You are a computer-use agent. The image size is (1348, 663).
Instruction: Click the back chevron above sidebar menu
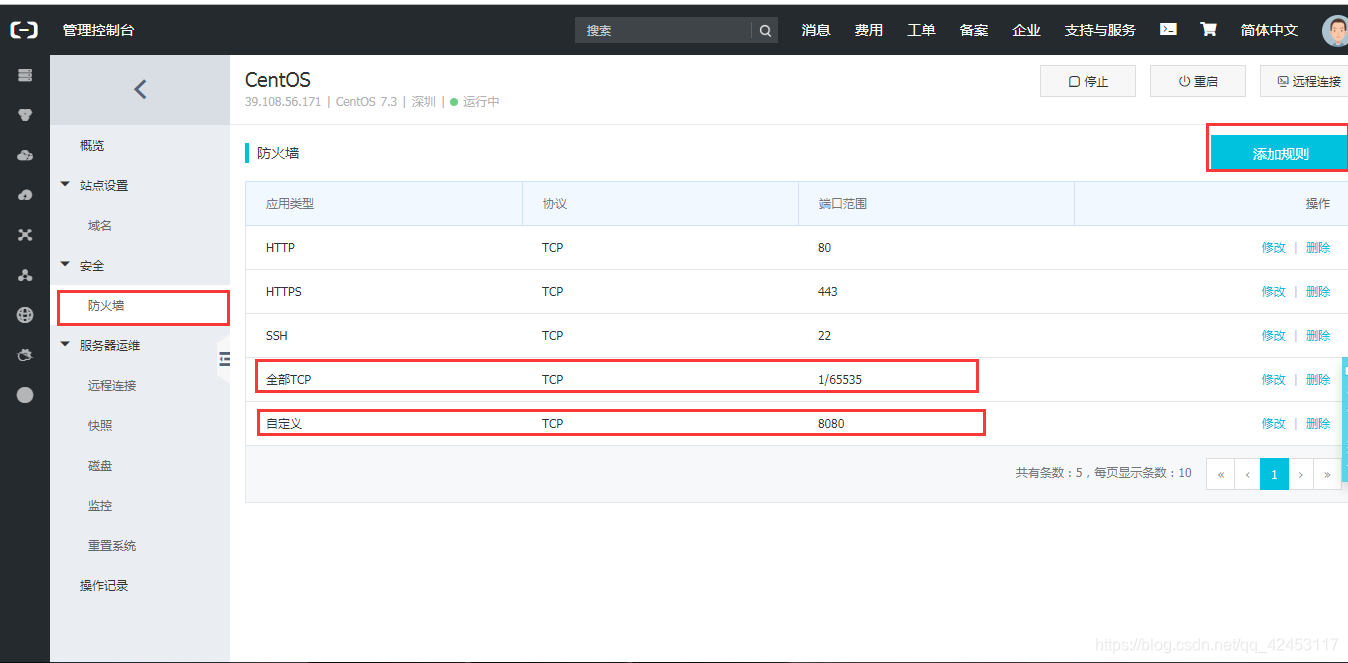[140, 89]
